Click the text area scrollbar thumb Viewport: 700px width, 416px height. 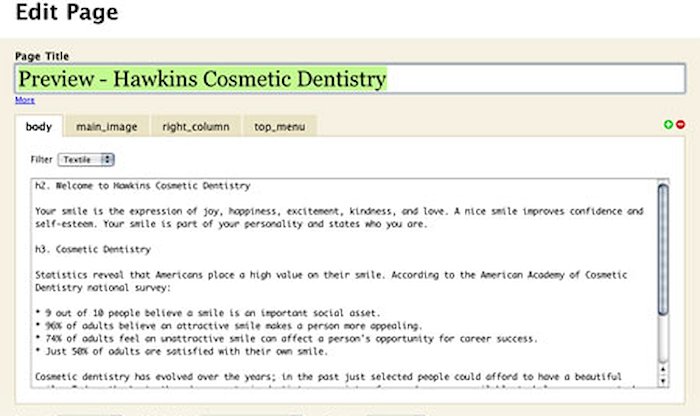coord(663,249)
